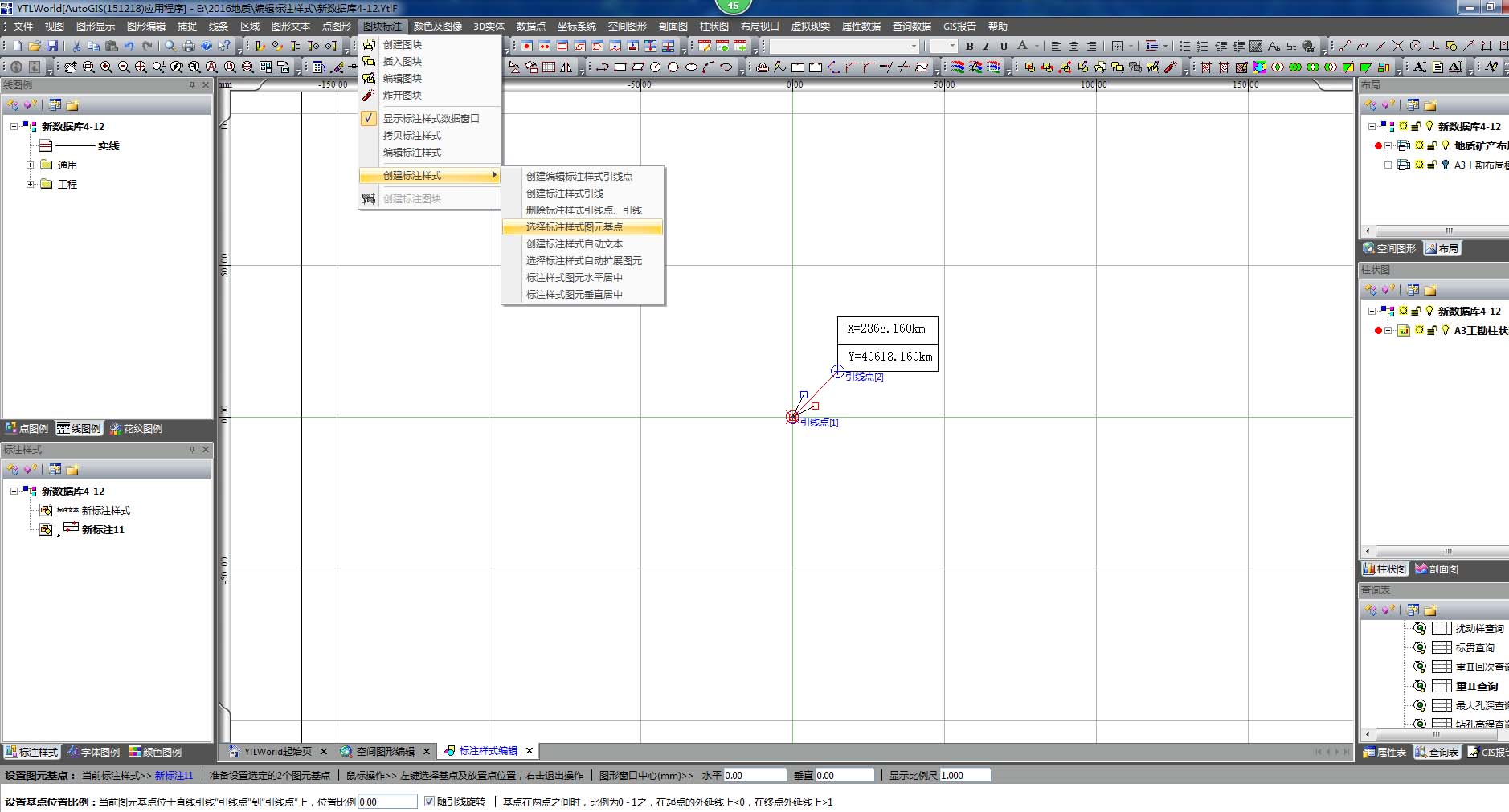
Task: Select the zoom-out magnifier with minus sign
Action: pyautogui.click(x=124, y=67)
